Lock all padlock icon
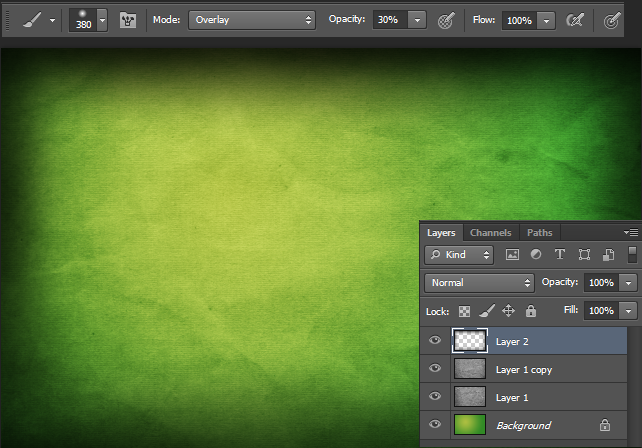Image resolution: width=642 pixels, height=448 pixels. click(x=531, y=311)
